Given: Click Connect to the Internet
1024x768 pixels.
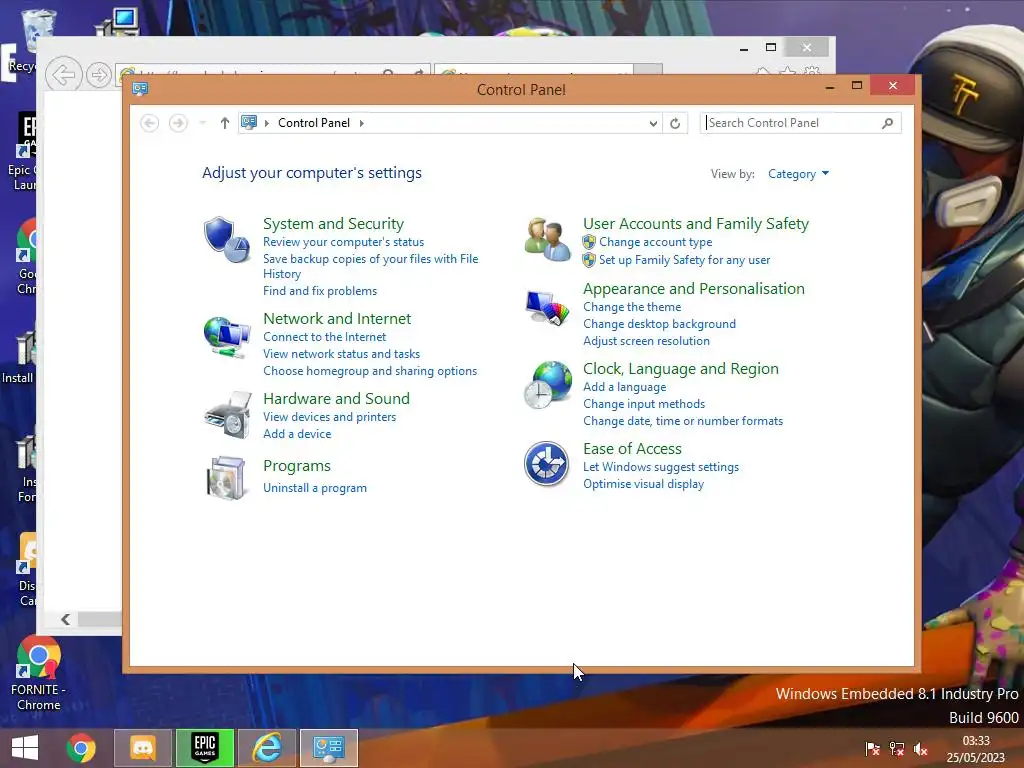Looking at the screenshot, I should pos(325,337).
